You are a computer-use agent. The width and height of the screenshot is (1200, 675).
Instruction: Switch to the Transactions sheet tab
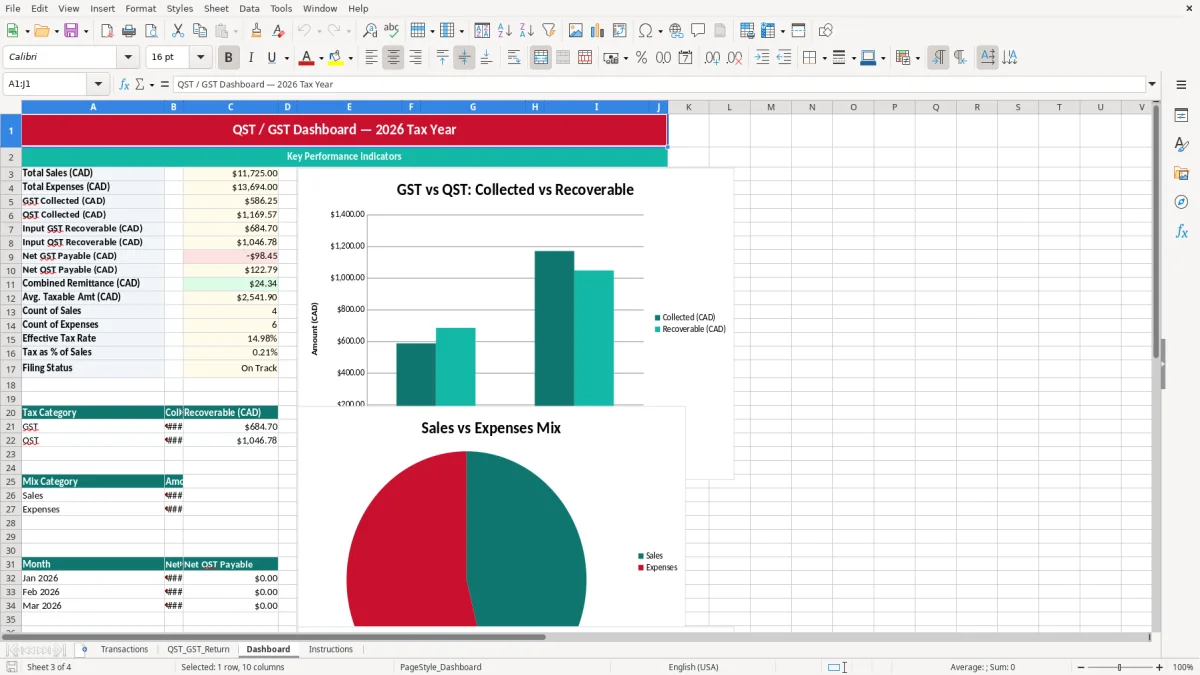pos(124,649)
